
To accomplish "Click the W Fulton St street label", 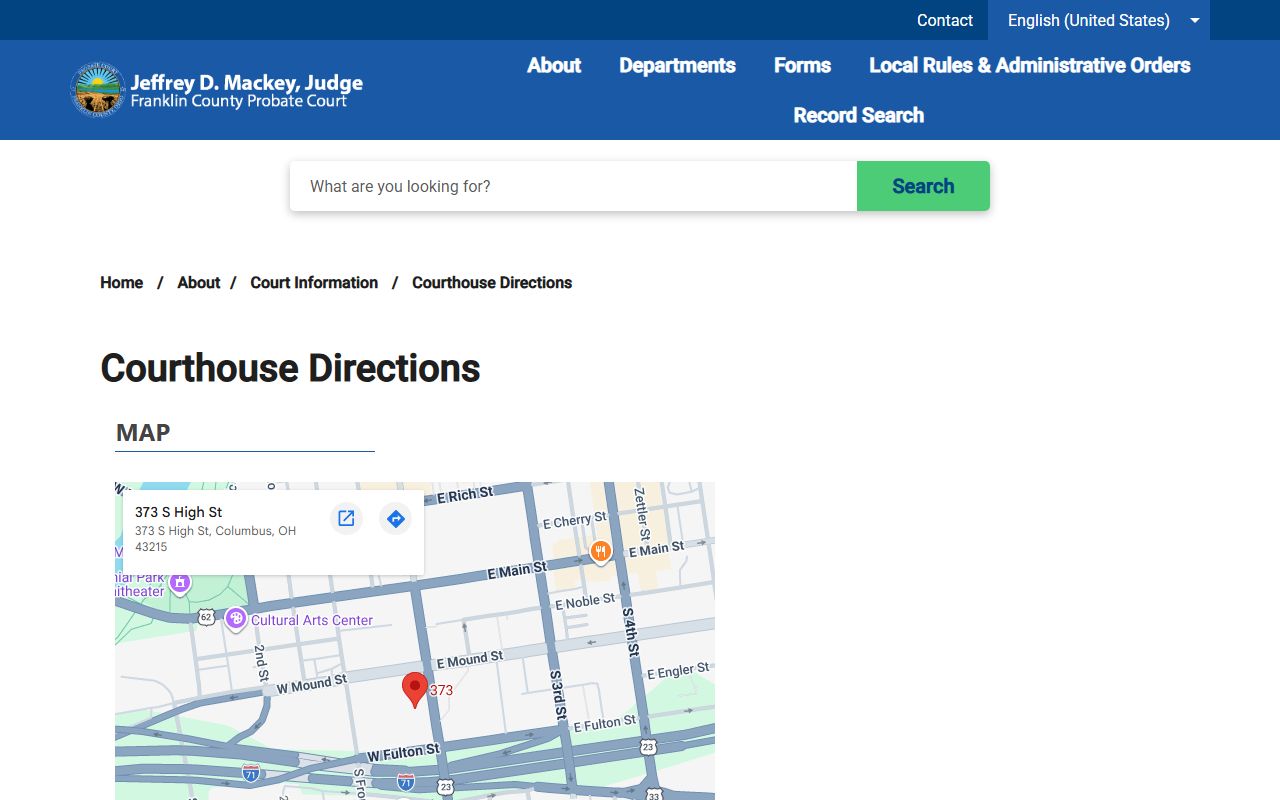I will point(403,753).
